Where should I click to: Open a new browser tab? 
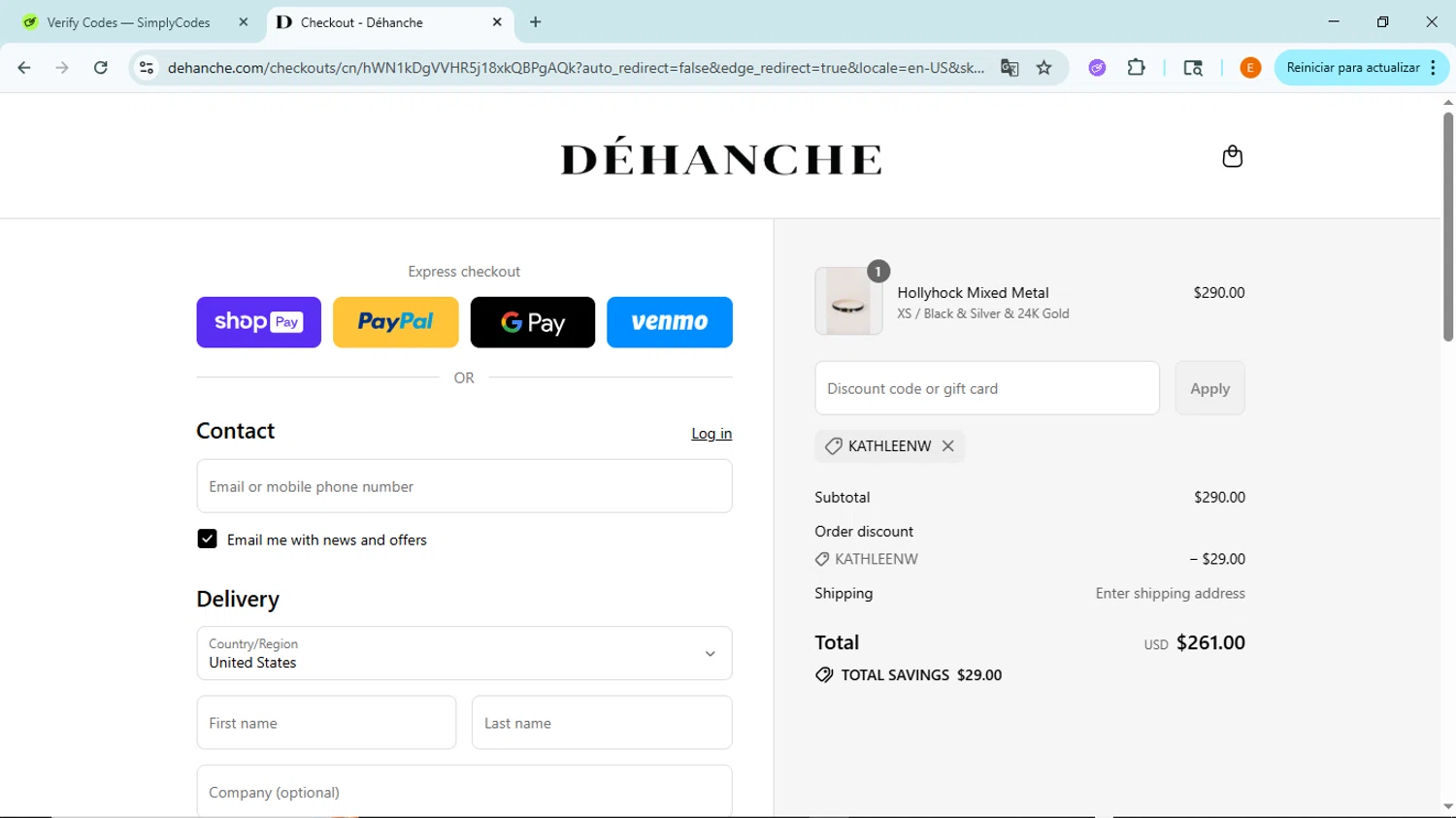pos(535,21)
